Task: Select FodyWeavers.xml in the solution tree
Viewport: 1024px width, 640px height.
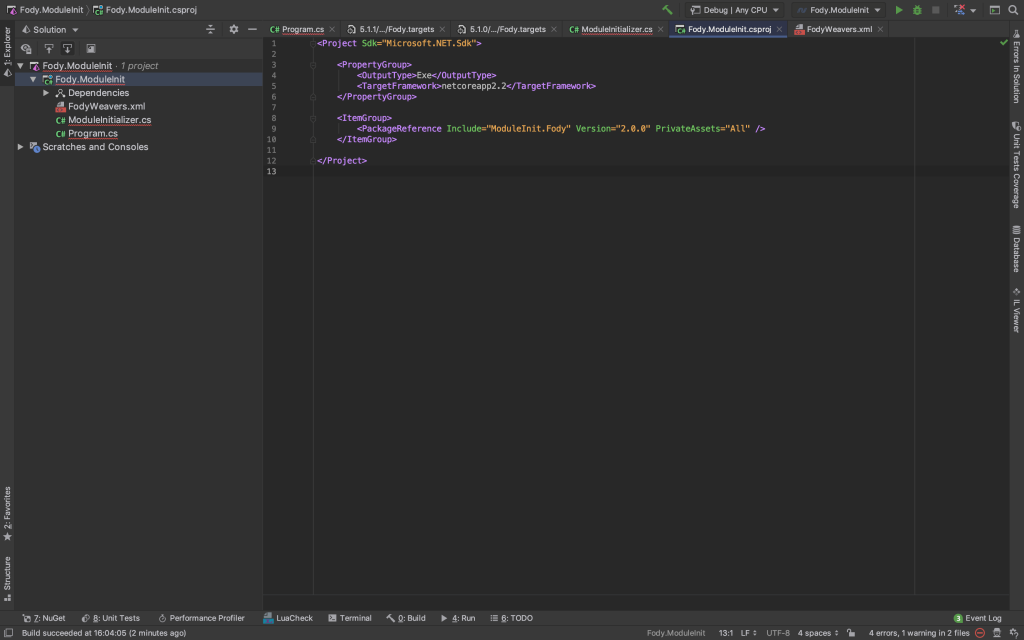Action: [106, 106]
